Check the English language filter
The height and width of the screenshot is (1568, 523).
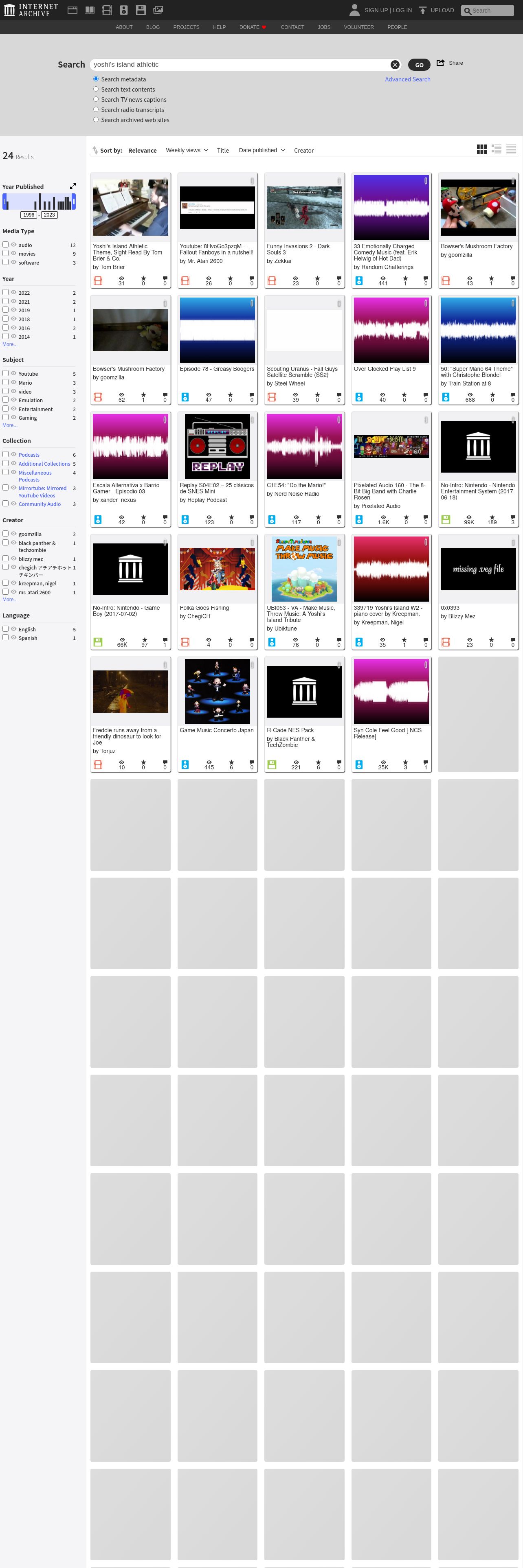(x=5, y=629)
